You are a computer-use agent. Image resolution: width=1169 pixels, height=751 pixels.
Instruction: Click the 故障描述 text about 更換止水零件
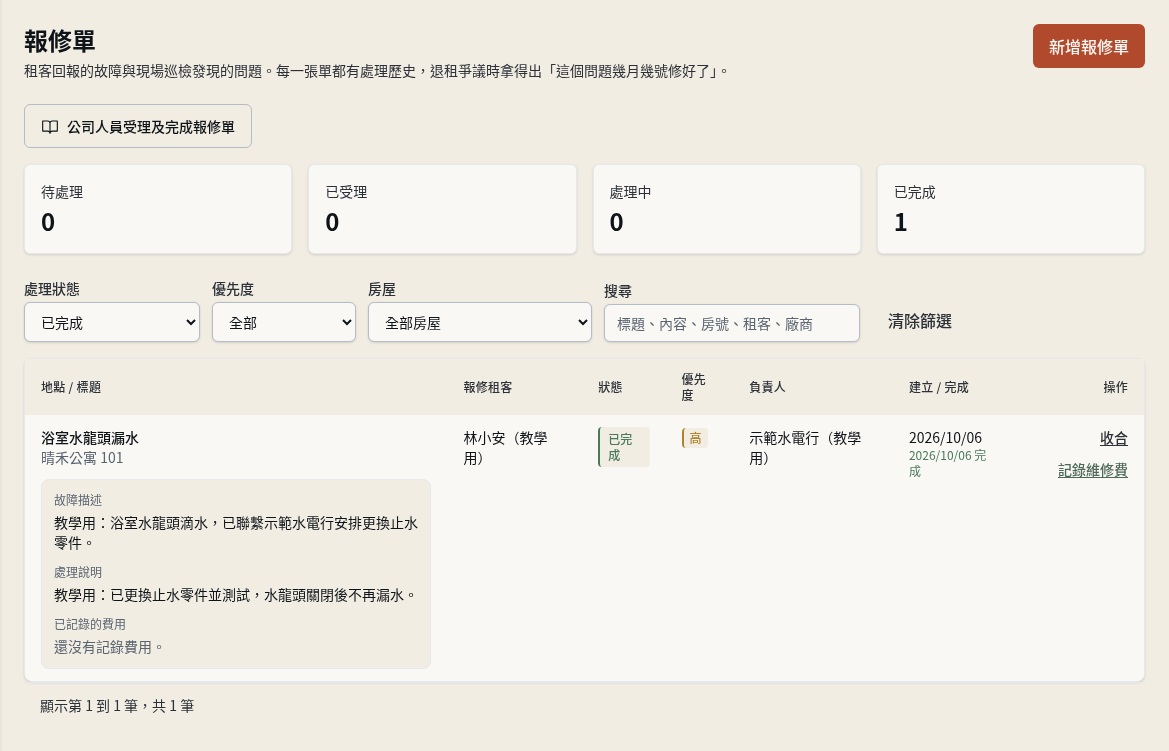[x=236, y=532]
